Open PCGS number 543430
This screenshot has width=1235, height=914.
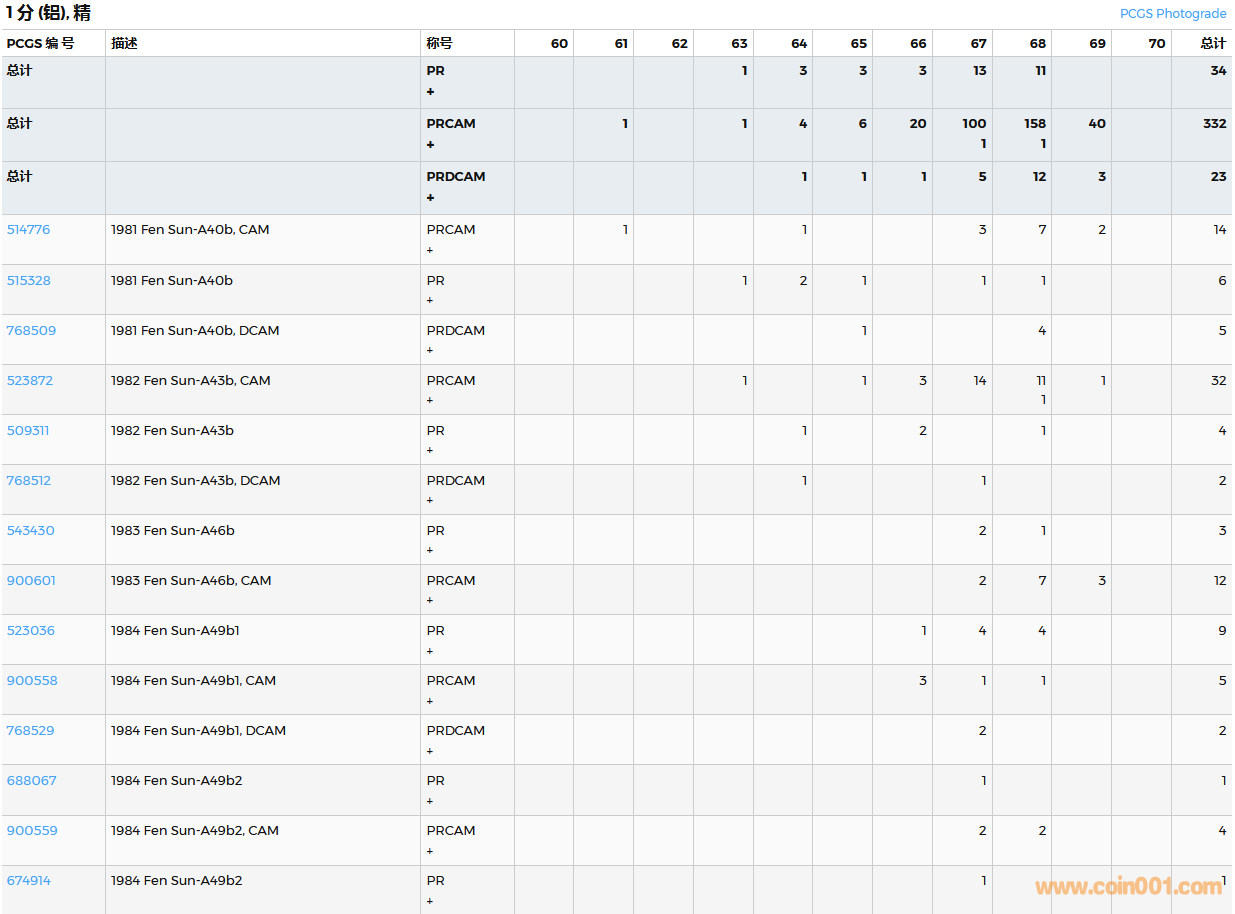click(x=30, y=531)
